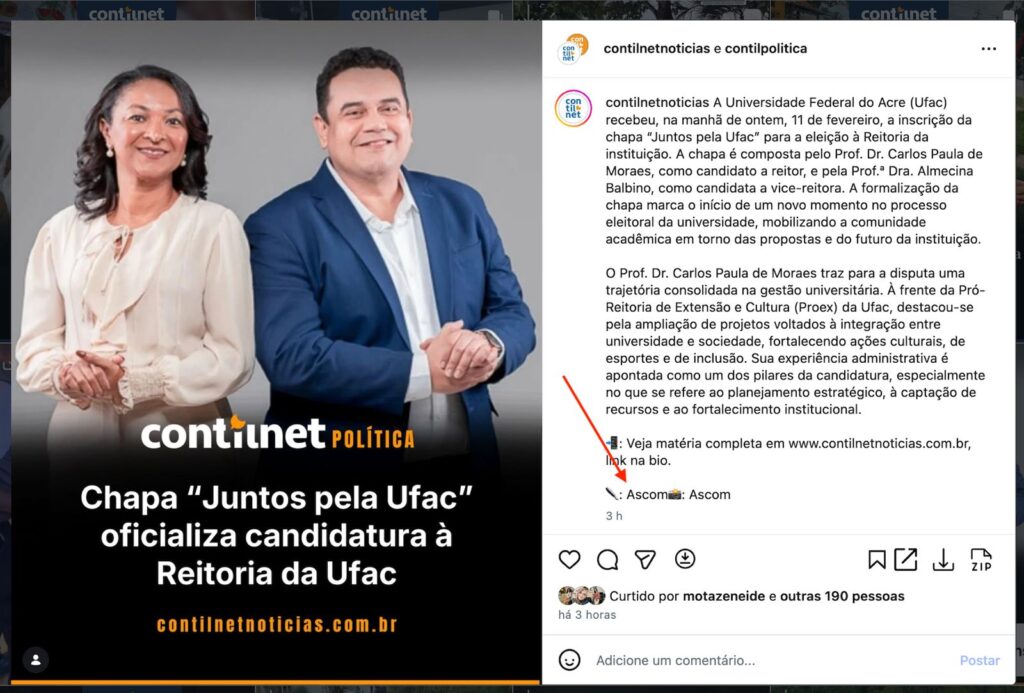Click the Postar button
The height and width of the screenshot is (693, 1024).
tap(980, 660)
